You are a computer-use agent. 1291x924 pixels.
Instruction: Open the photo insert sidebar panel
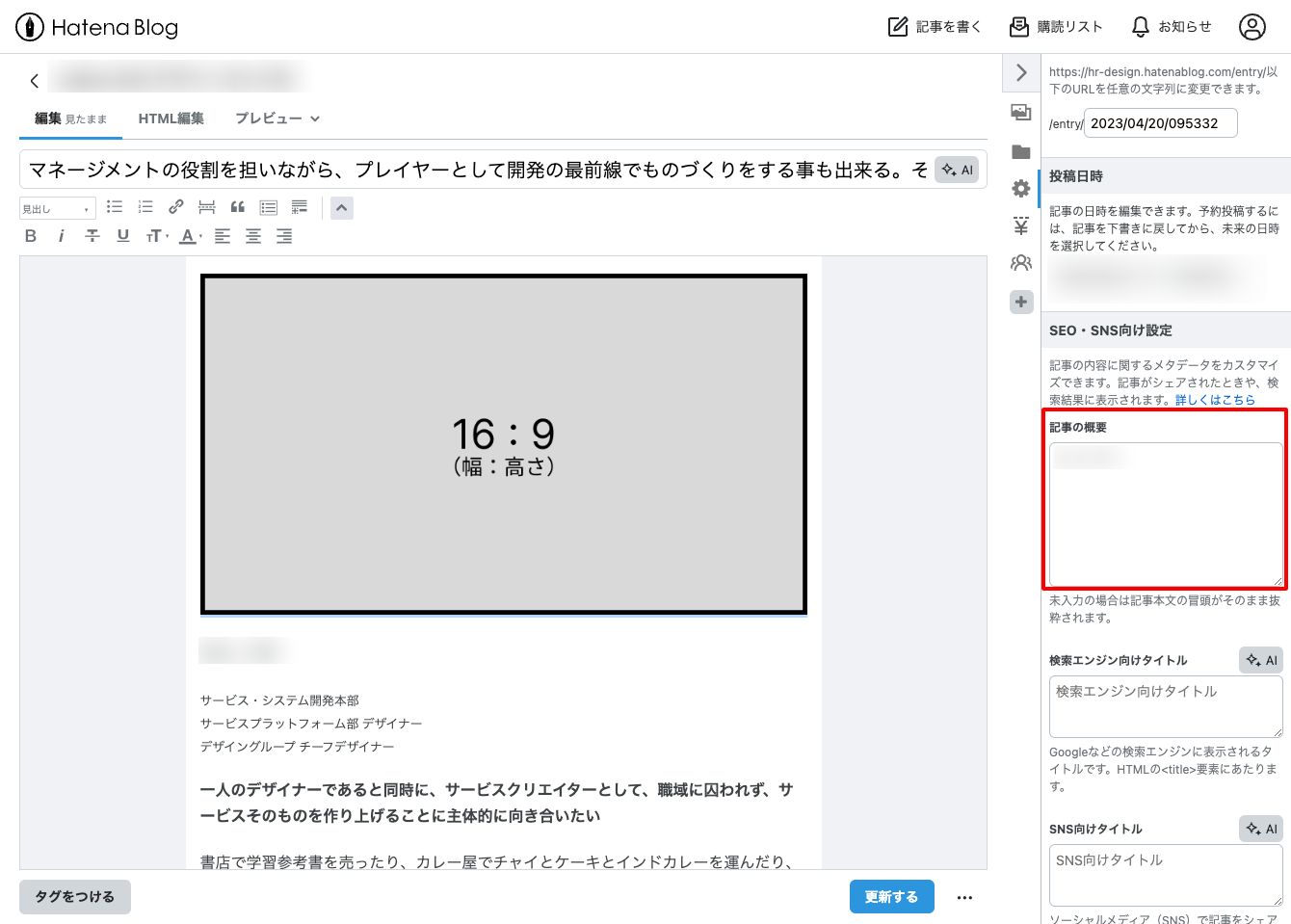coord(1020,113)
